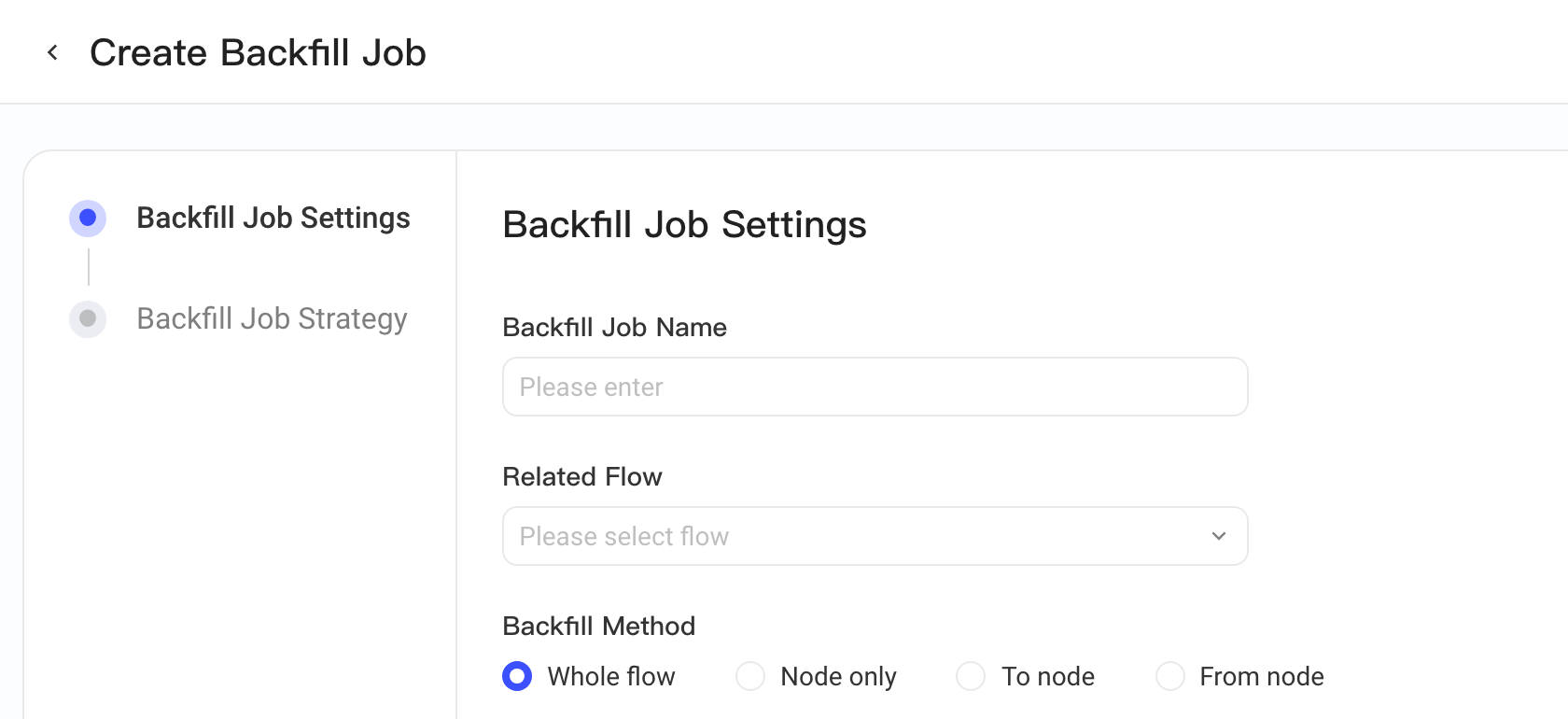Image resolution: width=1568 pixels, height=719 pixels.
Task: Focus the Backfill Job Name input field
Action: (875, 387)
